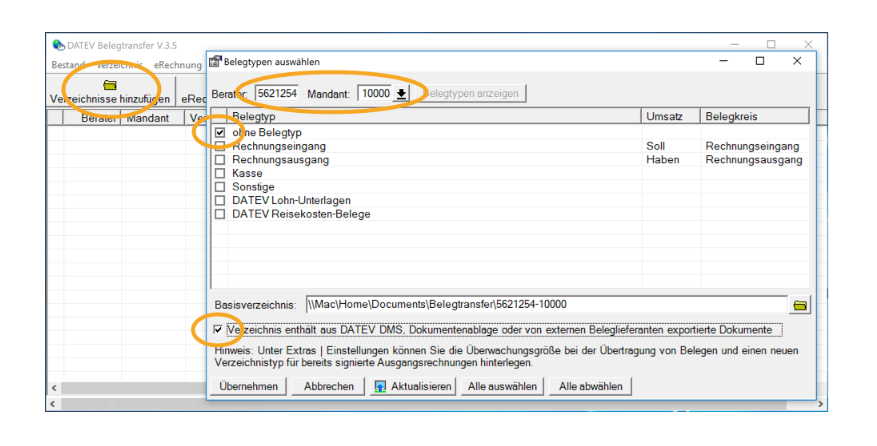Check the Rechnungsausgang checkbox
The width and height of the screenshot is (877, 446).
220,159
